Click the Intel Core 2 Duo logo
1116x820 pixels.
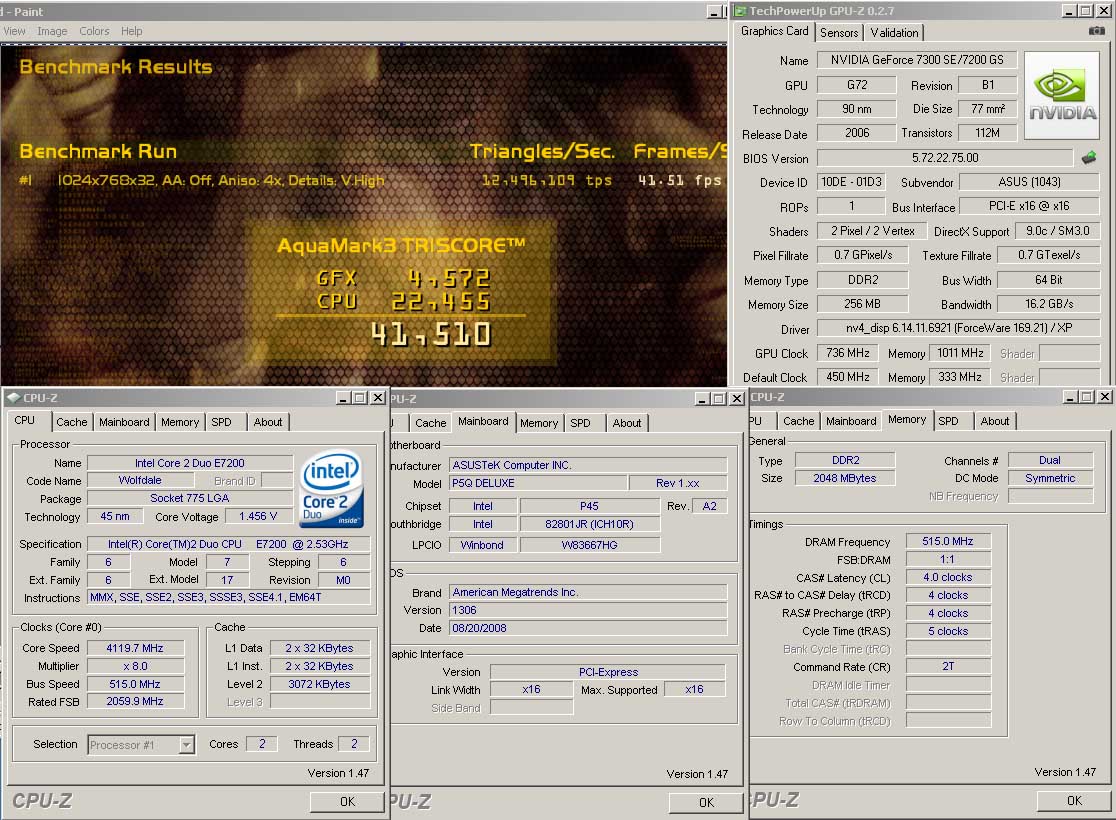click(x=332, y=488)
